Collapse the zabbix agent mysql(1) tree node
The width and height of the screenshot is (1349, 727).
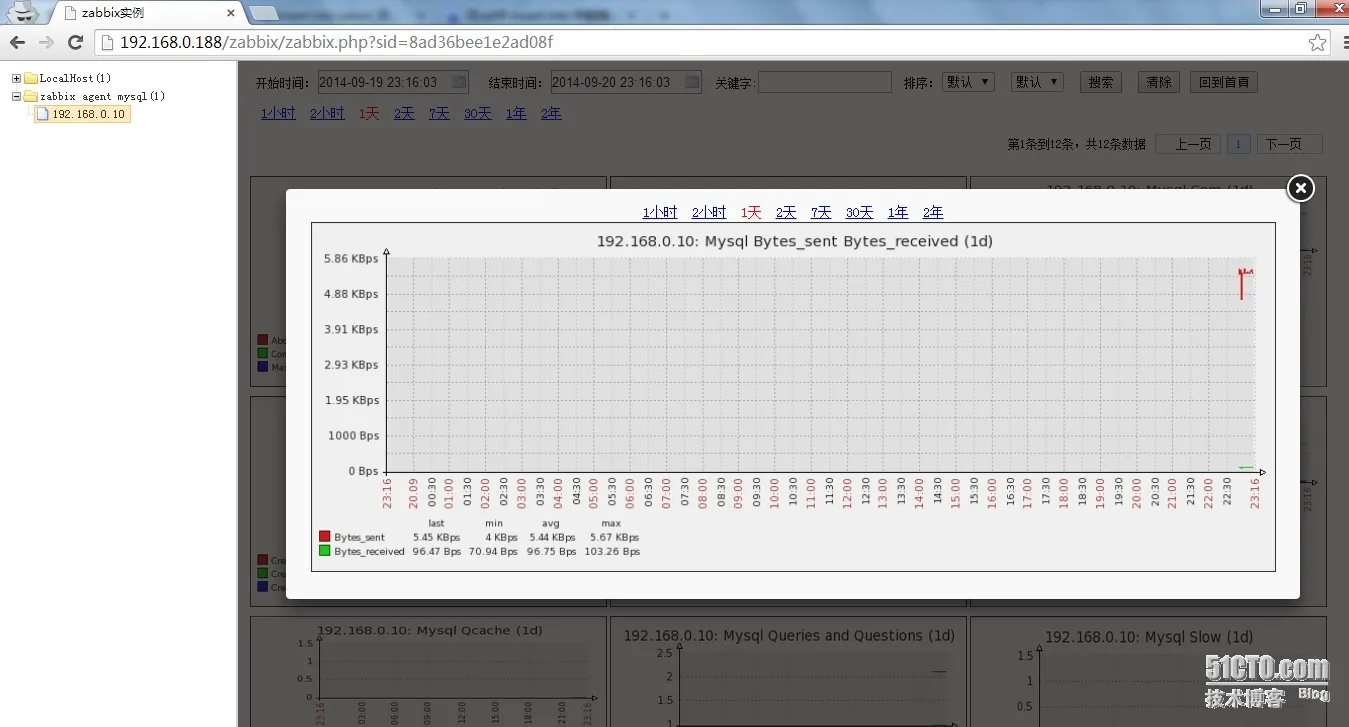click(x=16, y=96)
